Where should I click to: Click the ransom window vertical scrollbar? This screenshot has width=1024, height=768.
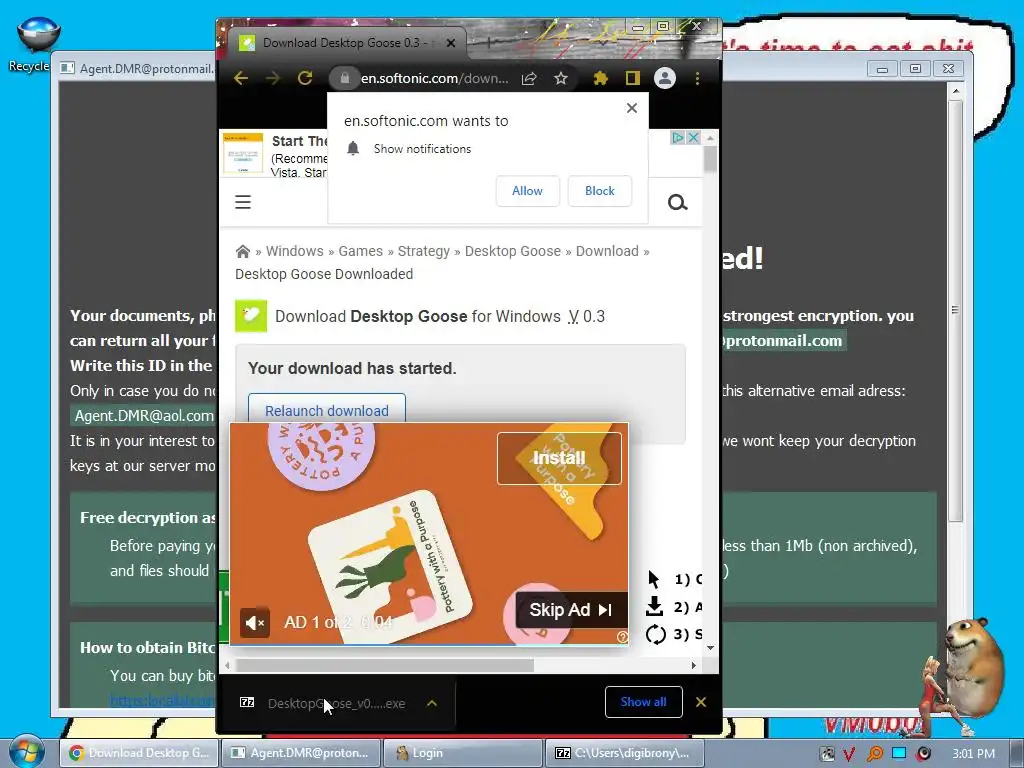(x=955, y=311)
